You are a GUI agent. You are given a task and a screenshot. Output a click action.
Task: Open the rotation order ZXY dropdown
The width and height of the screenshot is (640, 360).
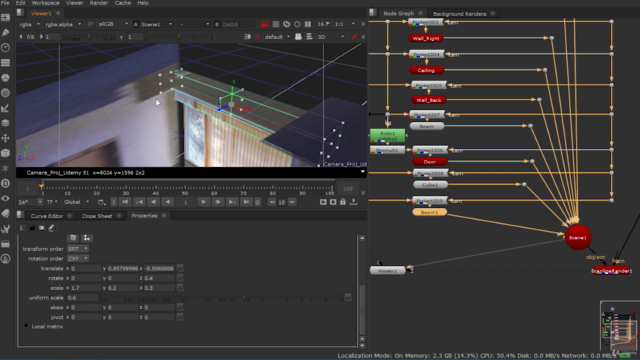click(78, 259)
